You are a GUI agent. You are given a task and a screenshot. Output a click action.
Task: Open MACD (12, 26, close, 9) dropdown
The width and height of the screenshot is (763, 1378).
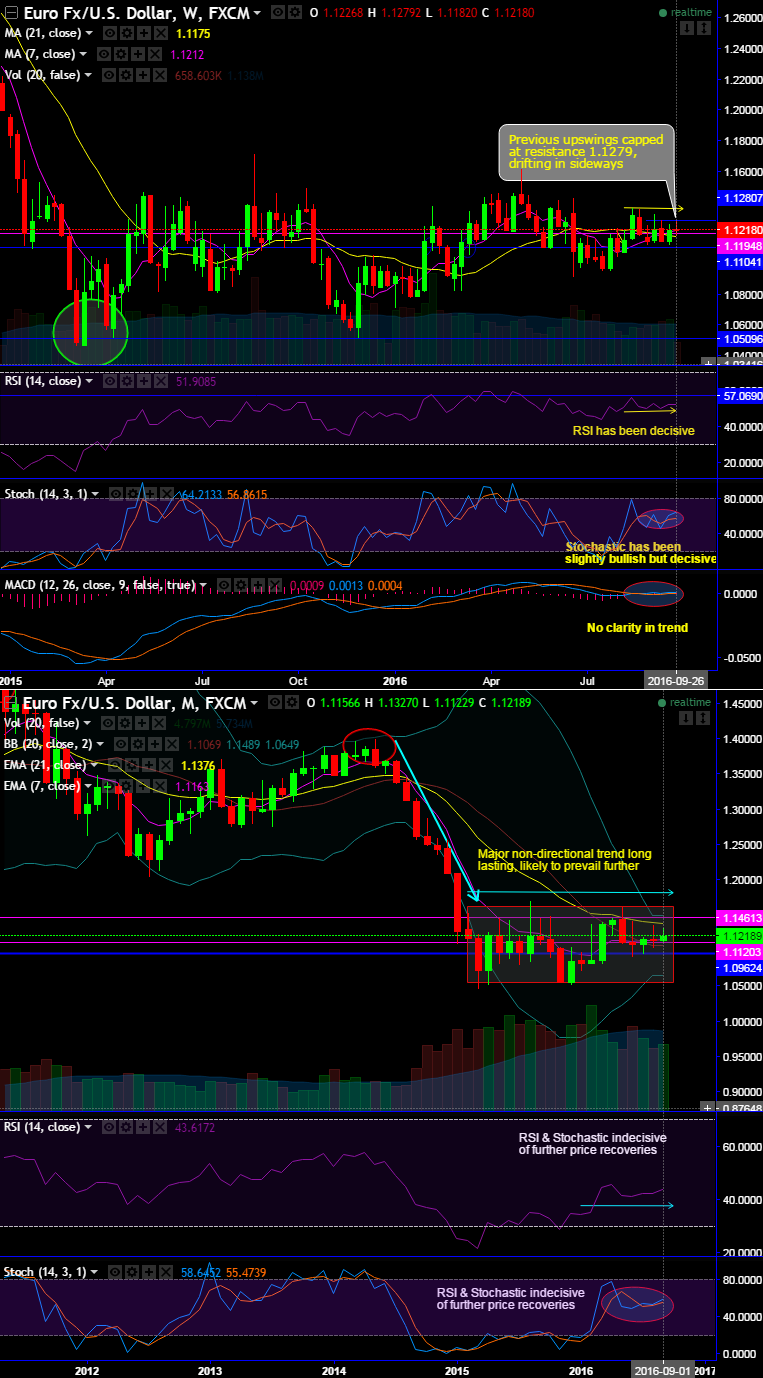203,586
